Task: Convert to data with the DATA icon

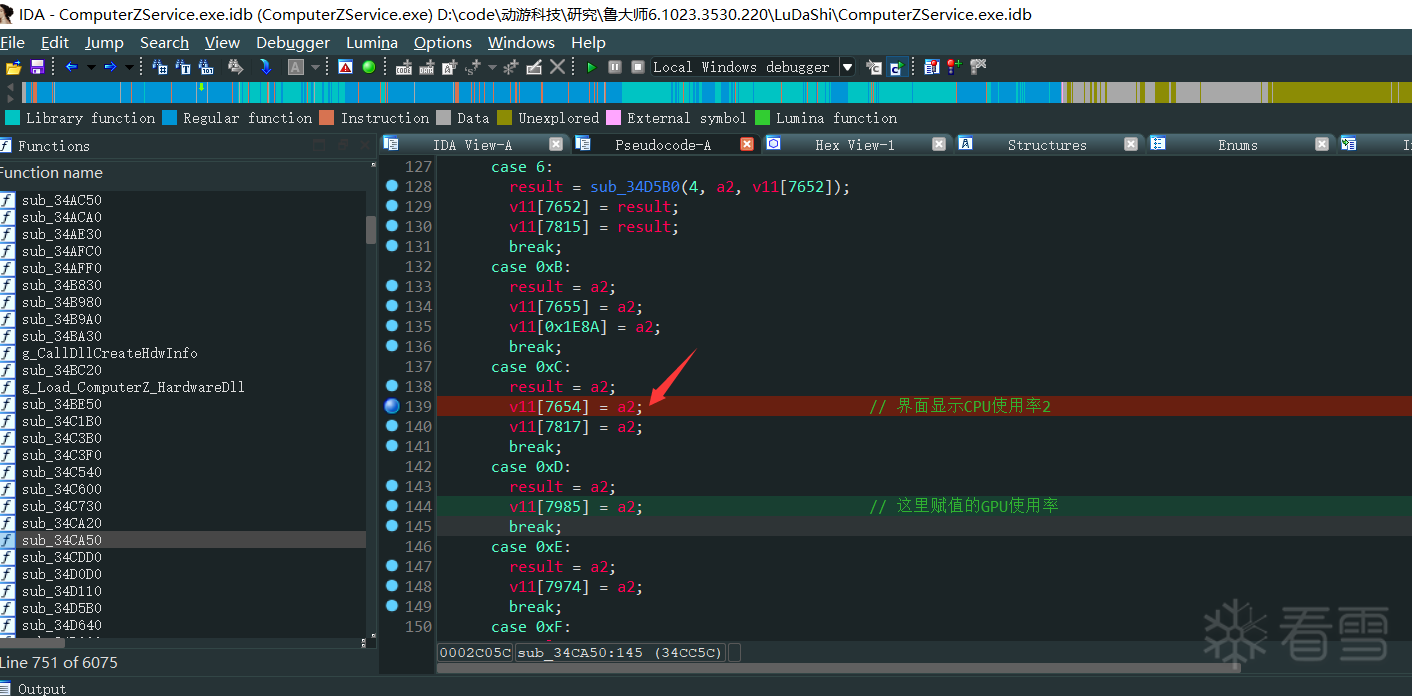Action: [x=427, y=67]
